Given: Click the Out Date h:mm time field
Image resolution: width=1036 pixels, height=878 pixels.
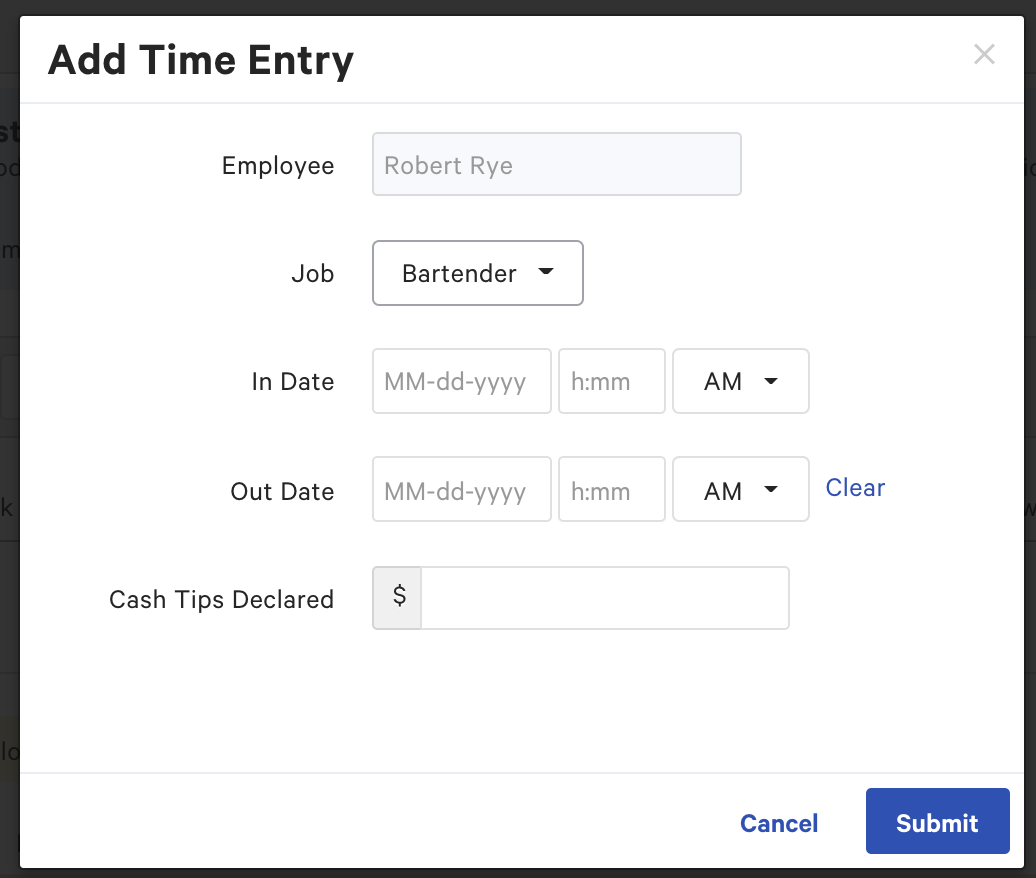Looking at the screenshot, I should coord(611,489).
